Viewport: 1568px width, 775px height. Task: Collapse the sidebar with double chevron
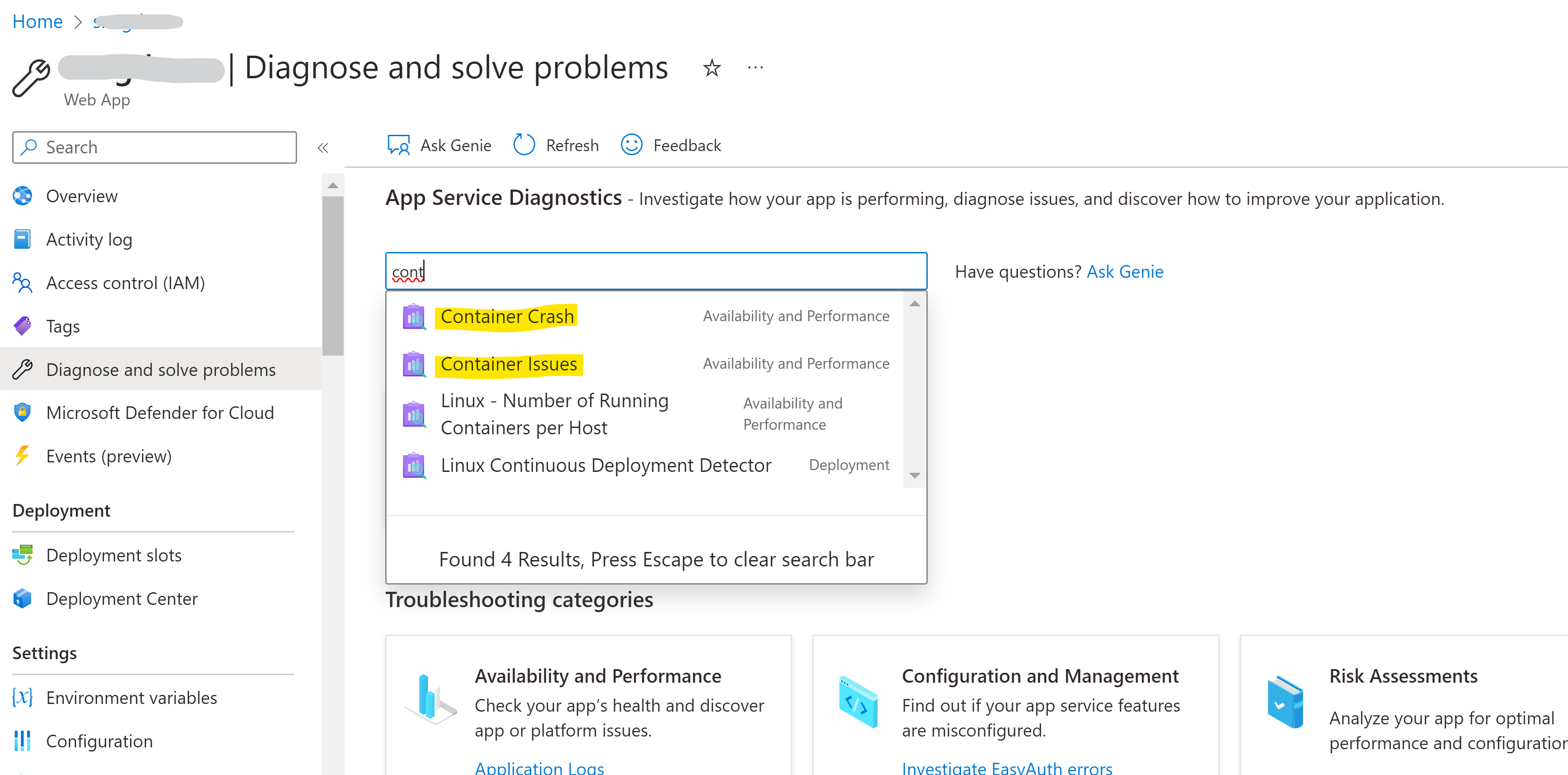tap(323, 148)
